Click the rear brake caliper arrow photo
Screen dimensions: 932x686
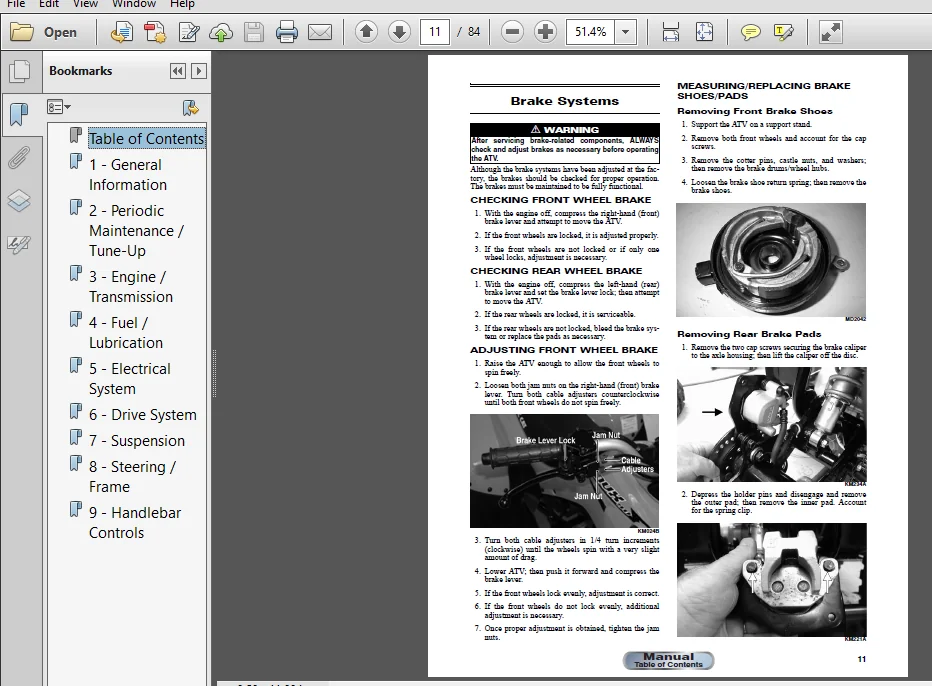(x=772, y=424)
